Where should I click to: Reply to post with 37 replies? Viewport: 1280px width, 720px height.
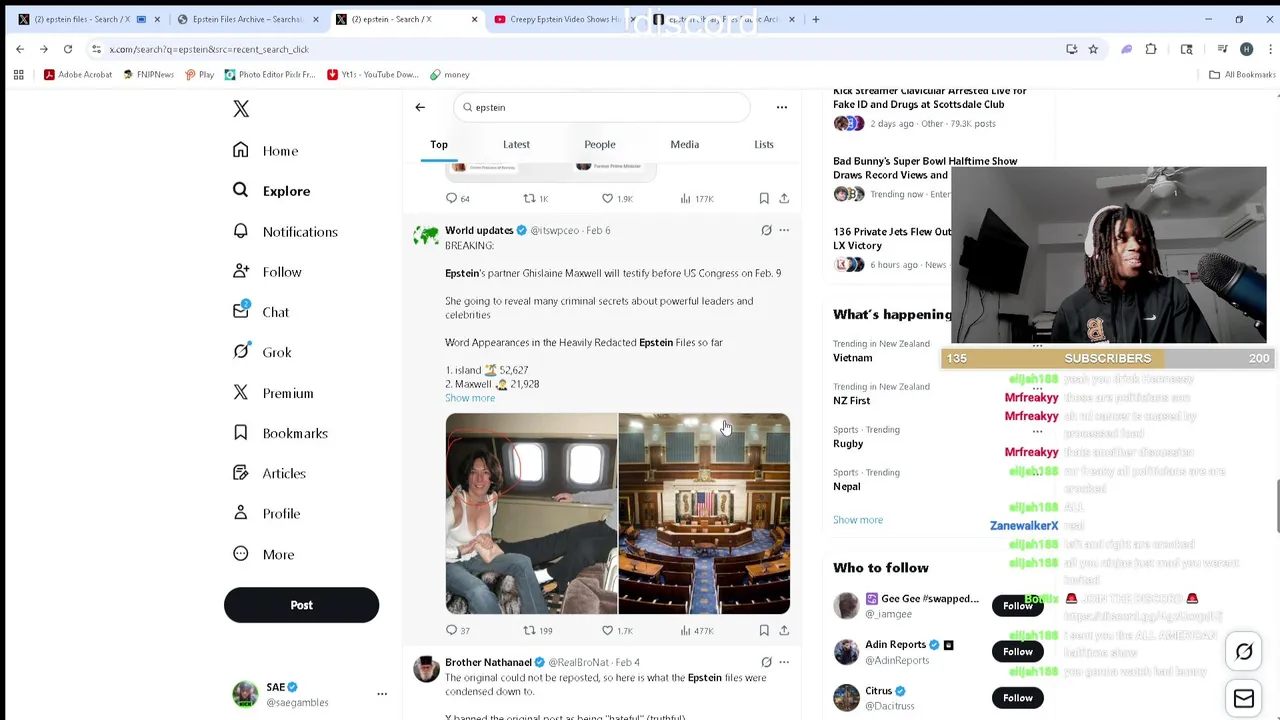tap(457, 630)
